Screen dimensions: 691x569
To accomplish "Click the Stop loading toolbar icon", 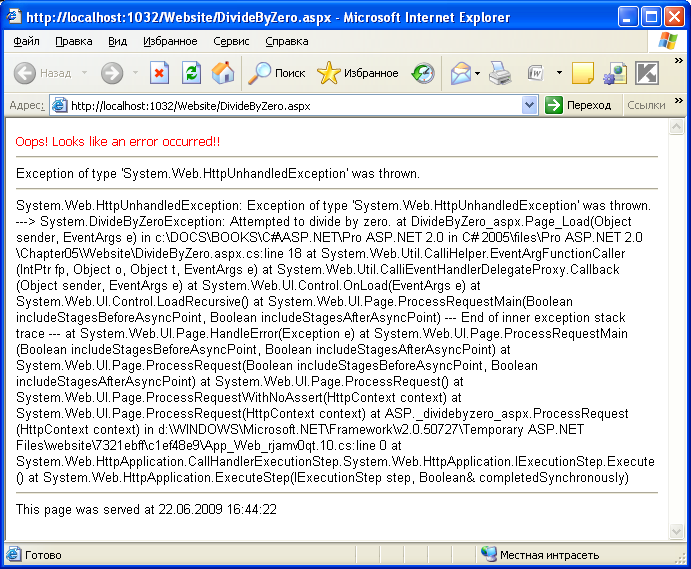I will click(159, 73).
